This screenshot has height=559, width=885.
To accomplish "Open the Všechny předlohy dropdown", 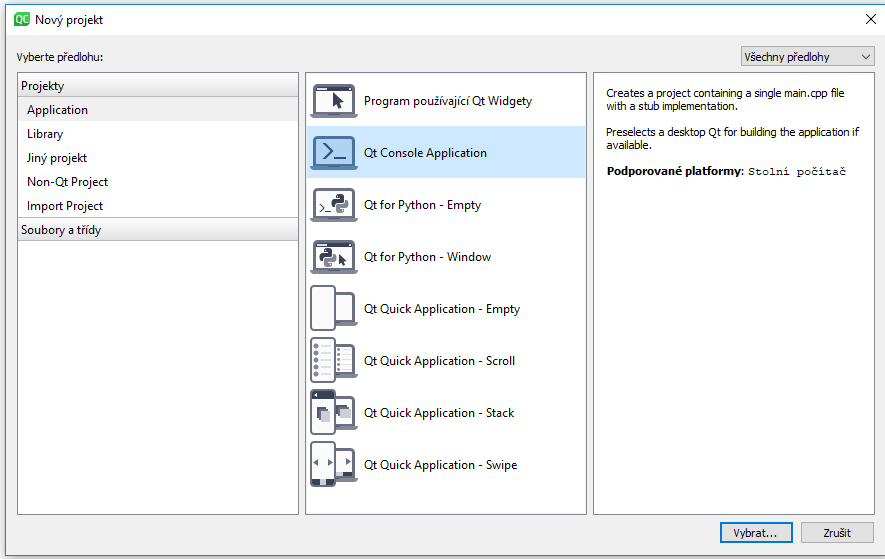I will (807, 57).
